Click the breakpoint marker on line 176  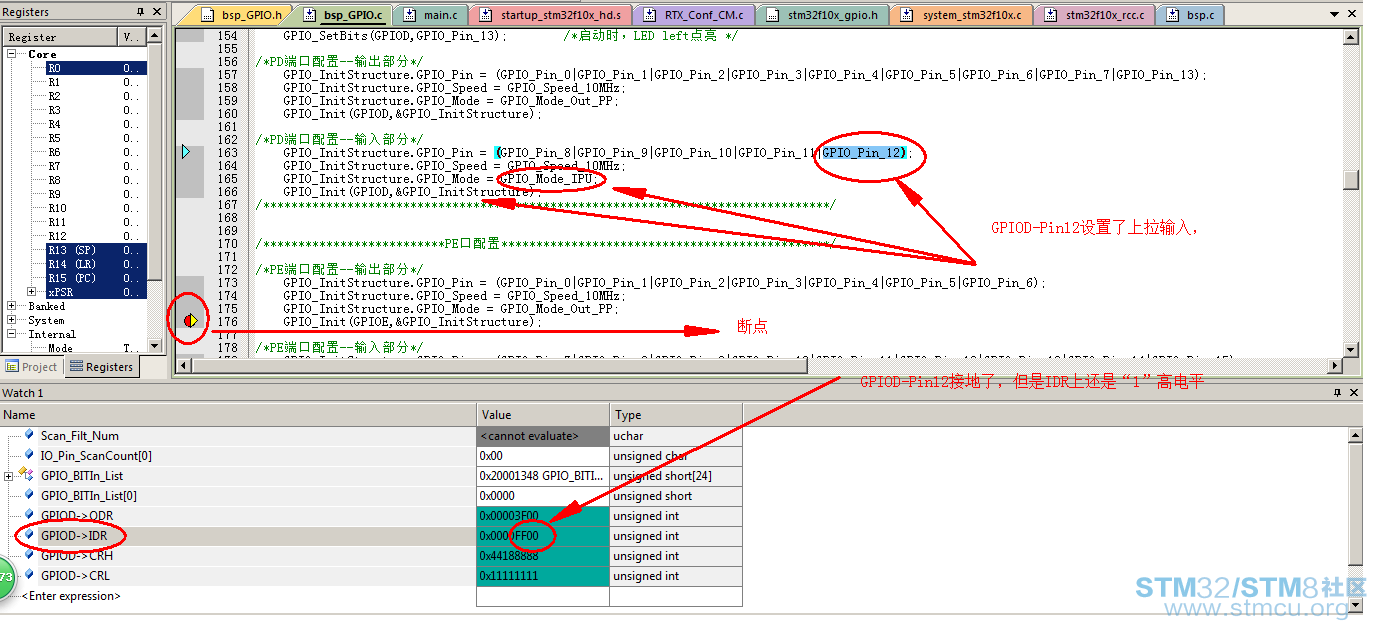tap(190, 321)
